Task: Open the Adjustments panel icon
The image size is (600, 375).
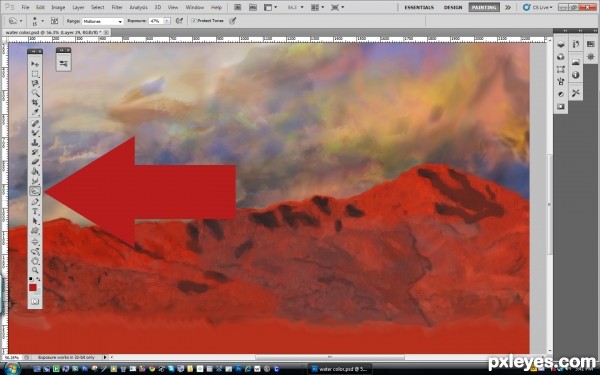Action: [x=561, y=94]
